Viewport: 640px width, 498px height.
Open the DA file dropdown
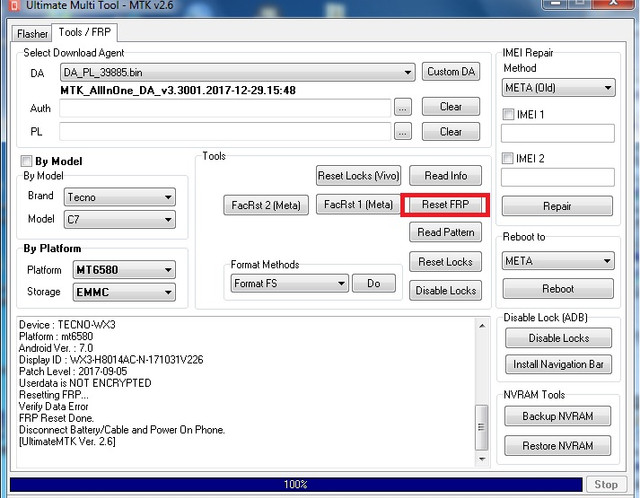pyautogui.click(x=238, y=73)
